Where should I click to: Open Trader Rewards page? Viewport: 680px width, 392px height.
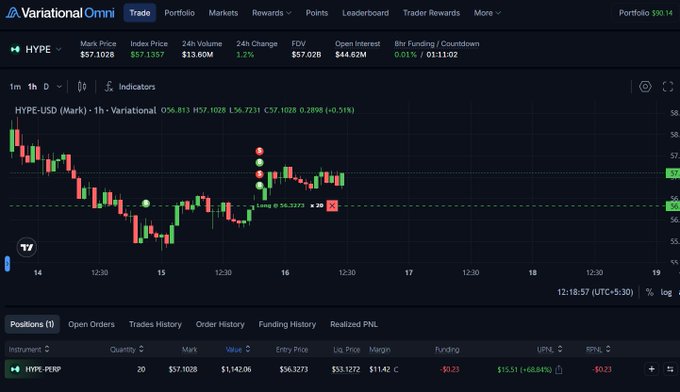coord(431,13)
